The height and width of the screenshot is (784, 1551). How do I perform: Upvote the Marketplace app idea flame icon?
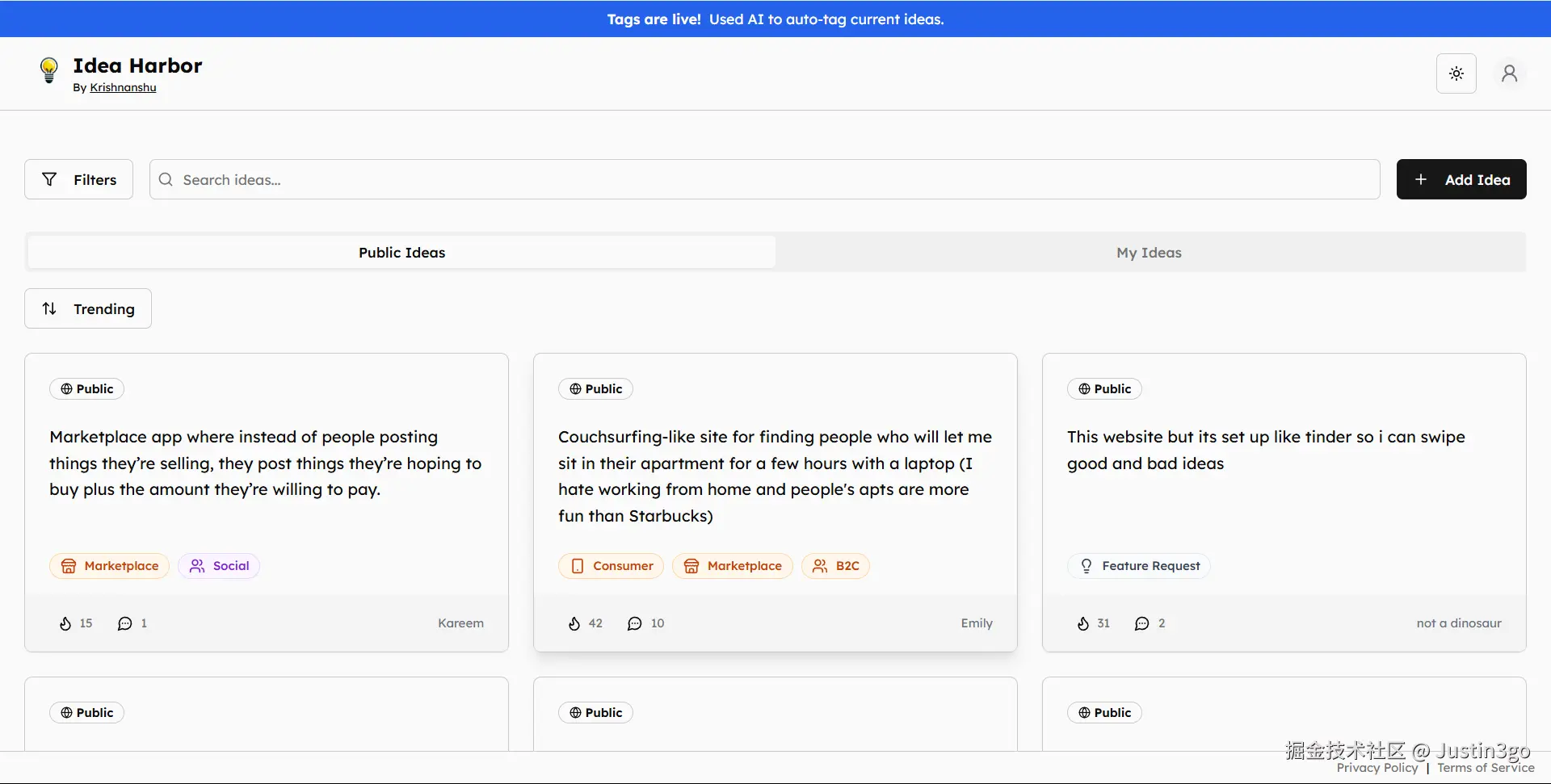tap(65, 623)
